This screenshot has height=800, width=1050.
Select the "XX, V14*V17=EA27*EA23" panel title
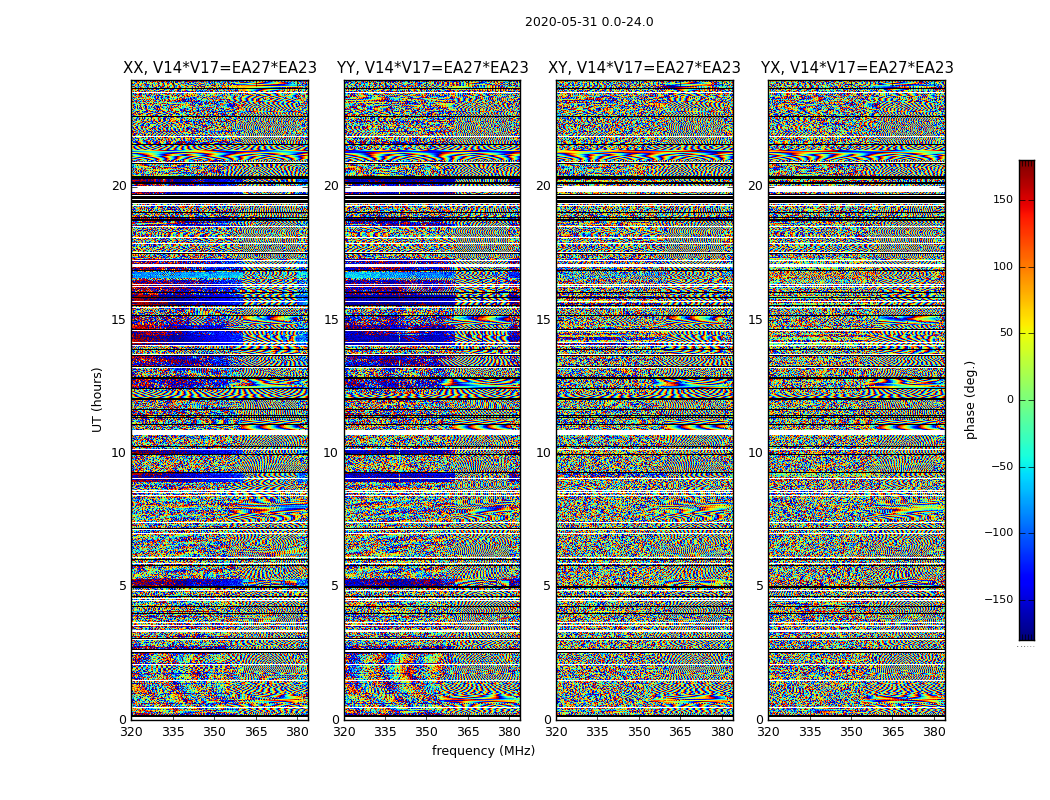(x=220, y=68)
